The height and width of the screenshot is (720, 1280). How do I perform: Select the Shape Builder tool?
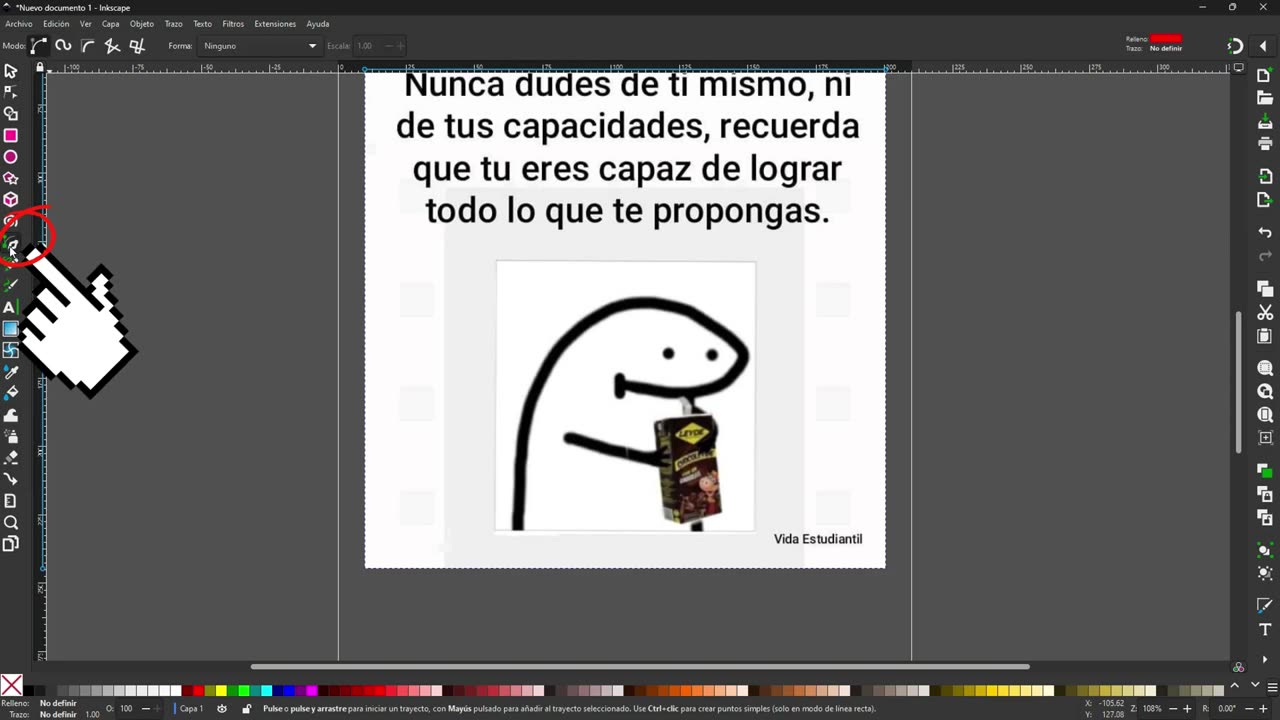[x=11, y=114]
